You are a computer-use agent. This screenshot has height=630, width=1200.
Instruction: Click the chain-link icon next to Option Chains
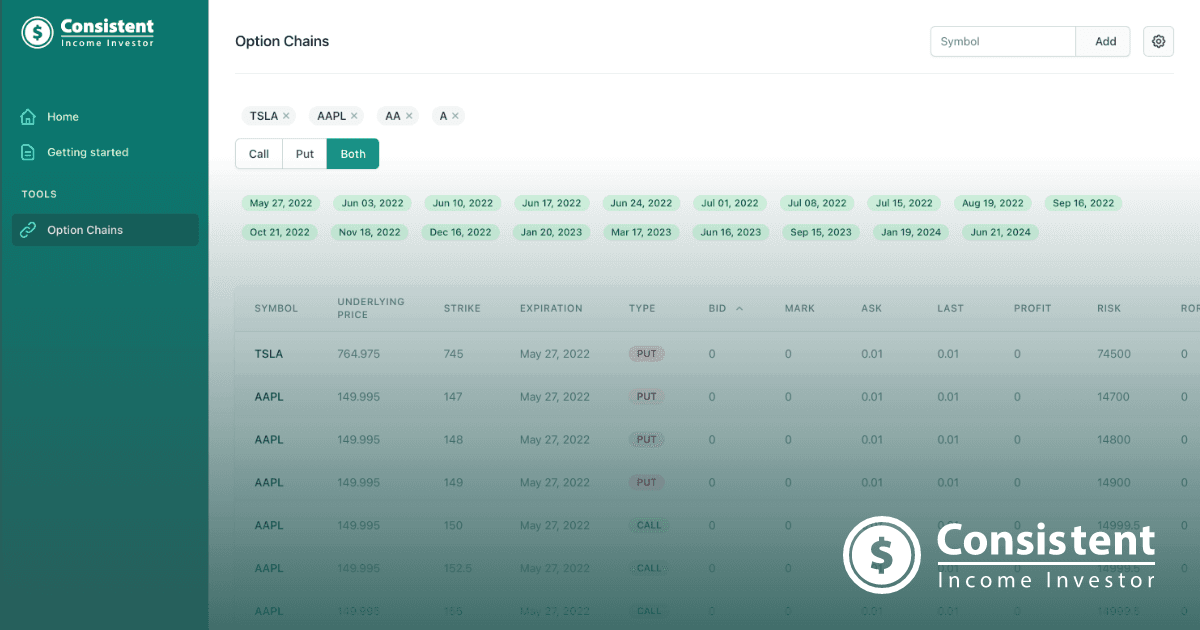(28, 229)
